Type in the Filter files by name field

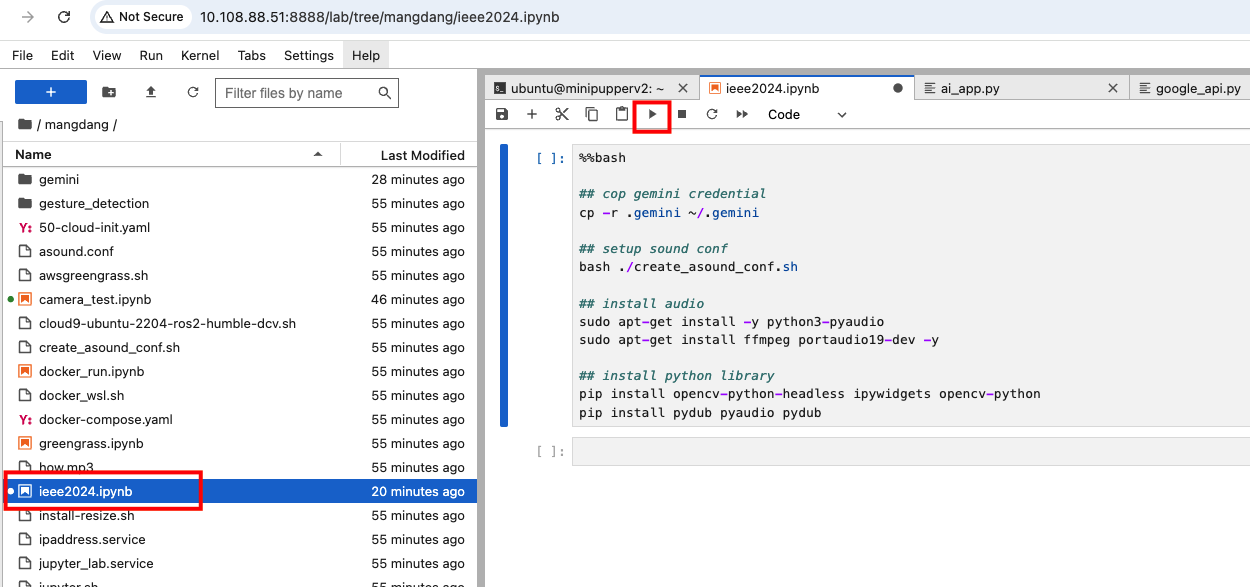point(298,93)
